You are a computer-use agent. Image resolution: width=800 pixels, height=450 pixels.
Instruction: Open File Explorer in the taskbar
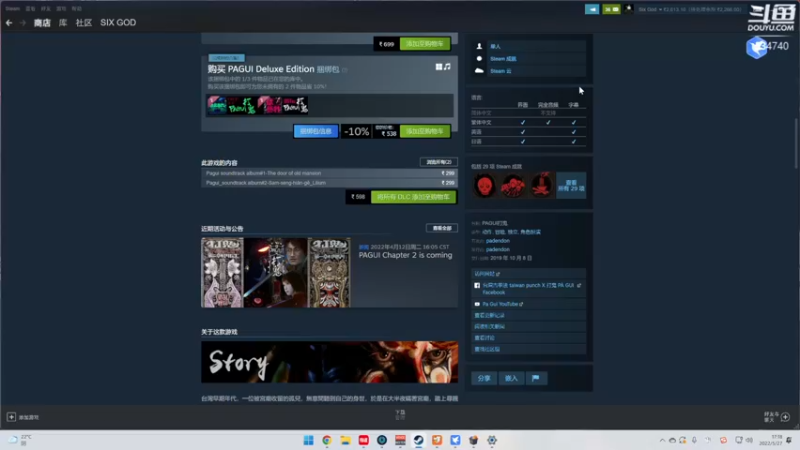pyautogui.click(x=345, y=440)
